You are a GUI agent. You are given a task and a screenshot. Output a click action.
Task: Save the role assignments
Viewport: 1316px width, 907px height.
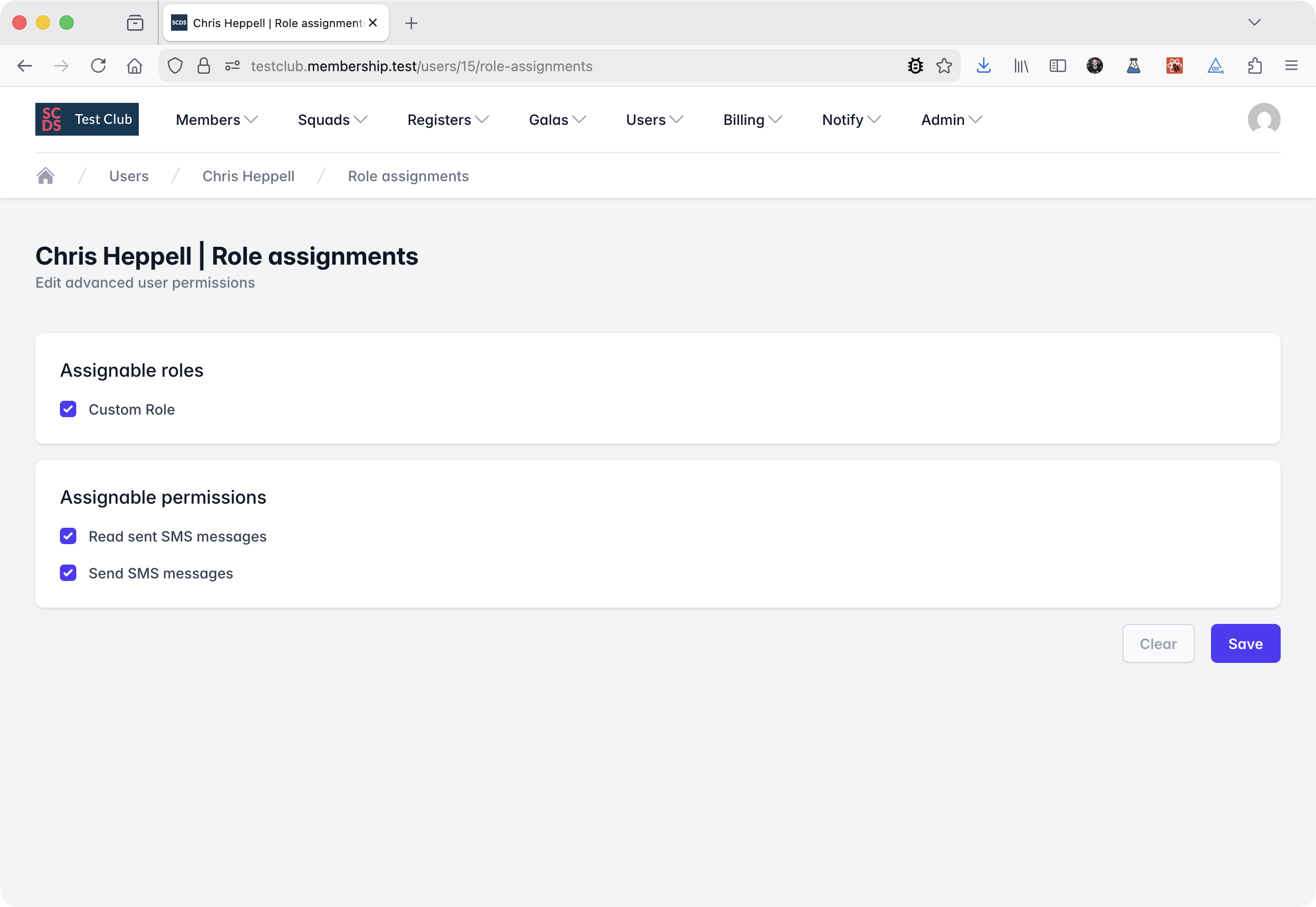click(1245, 643)
